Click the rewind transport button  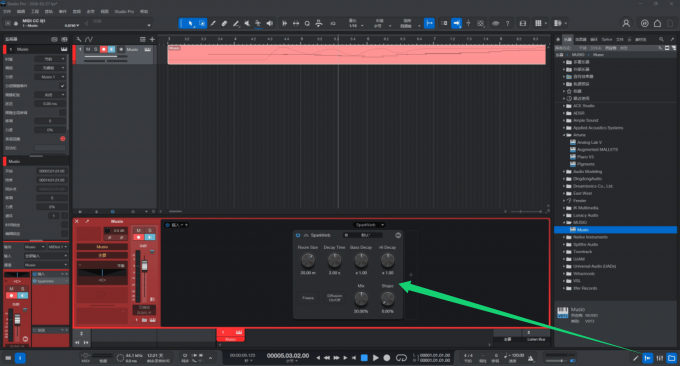click(327, 358)
